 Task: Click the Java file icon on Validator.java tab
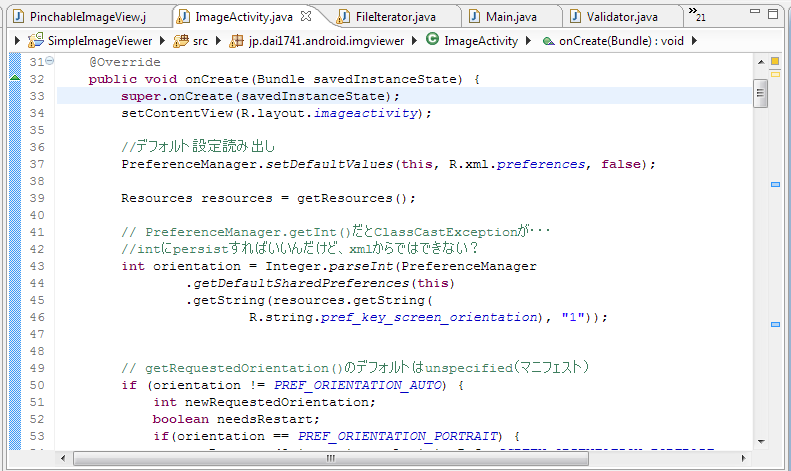pyautogui.click(x=575, y=17)
